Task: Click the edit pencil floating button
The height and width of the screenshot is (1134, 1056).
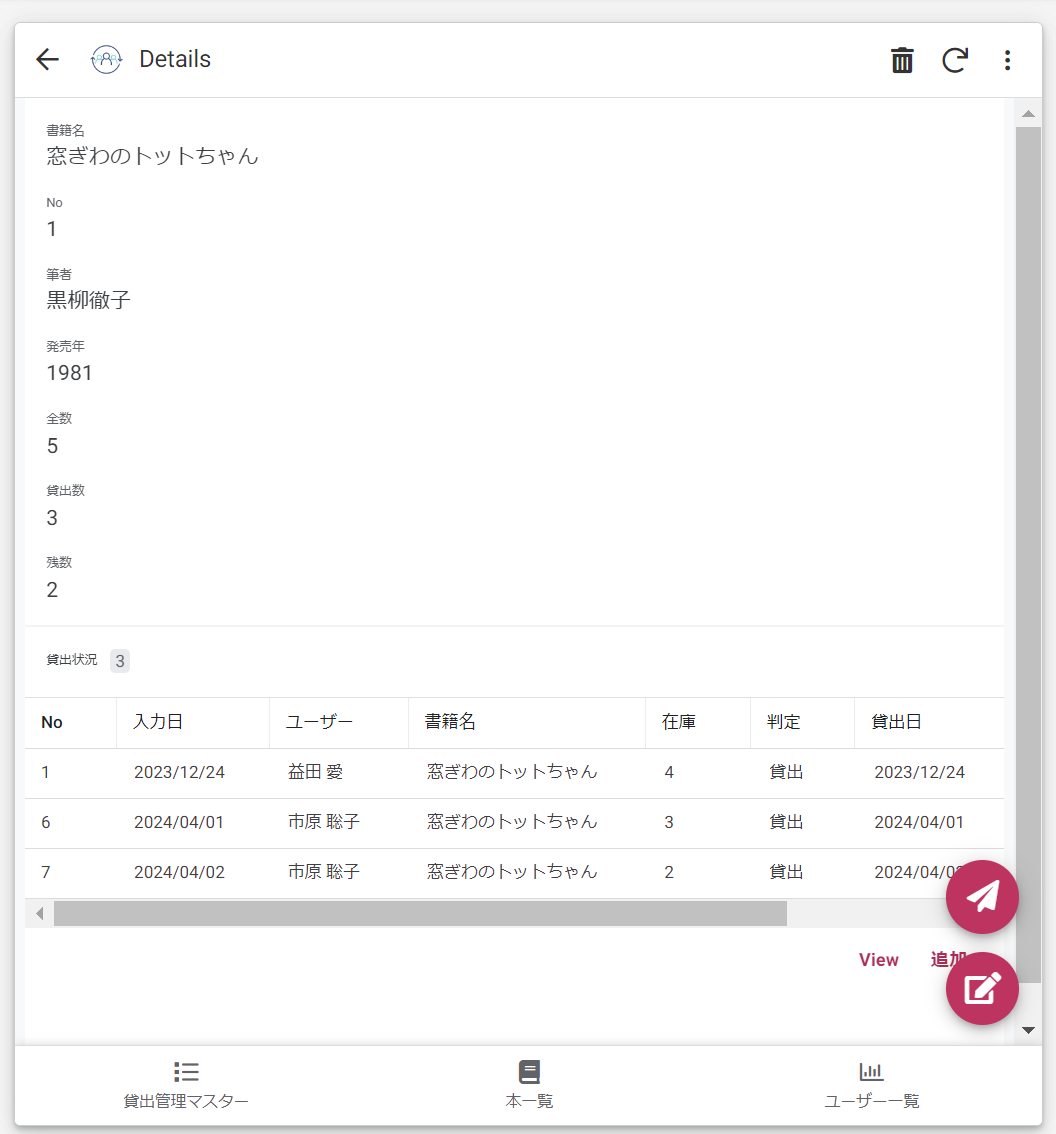Action: pos(982,989)
